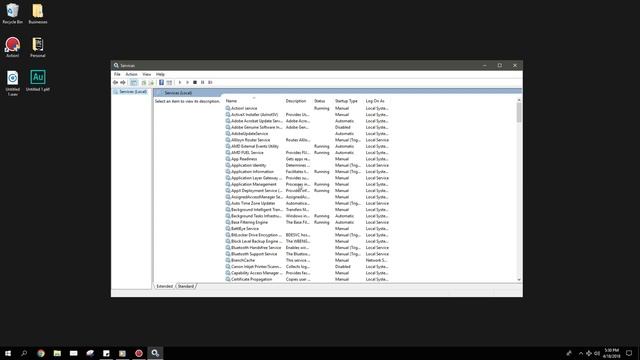
Task: Select the Base Filtering Engine row
Action: [307, 222]
